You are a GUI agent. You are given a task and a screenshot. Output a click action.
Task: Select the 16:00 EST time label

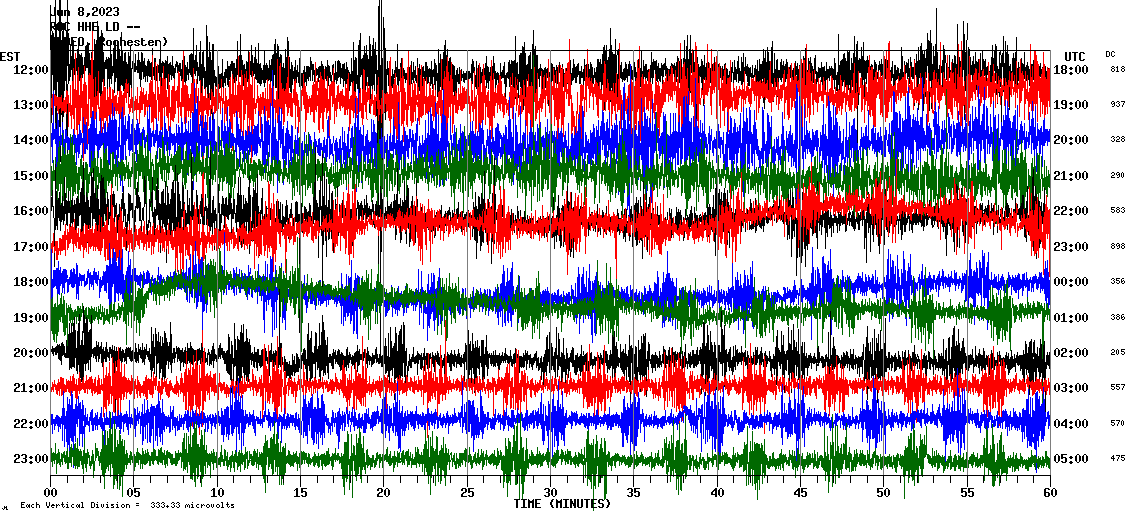pos(30,211)
